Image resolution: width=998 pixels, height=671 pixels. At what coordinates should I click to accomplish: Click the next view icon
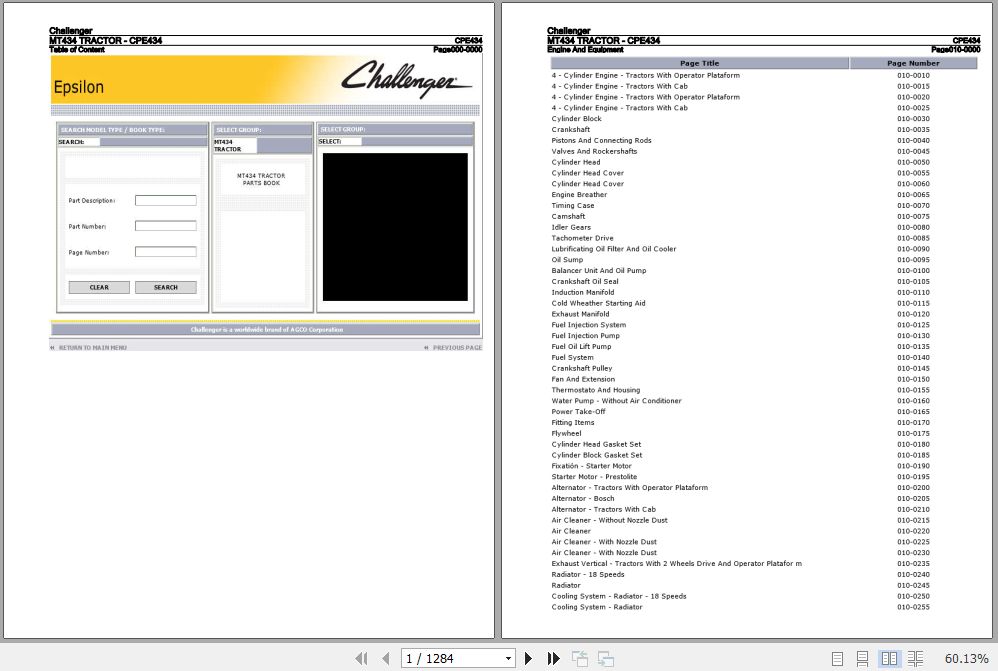tap(605, 658)
